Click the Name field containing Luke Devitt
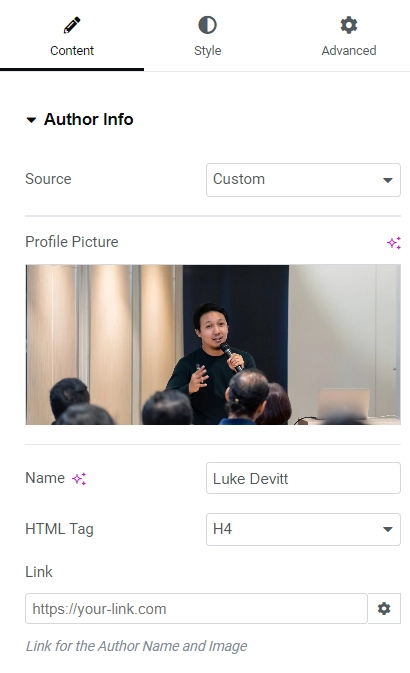The width and height of the screenshot is (410, 673). pyautogui.click(x=303, y=478)
